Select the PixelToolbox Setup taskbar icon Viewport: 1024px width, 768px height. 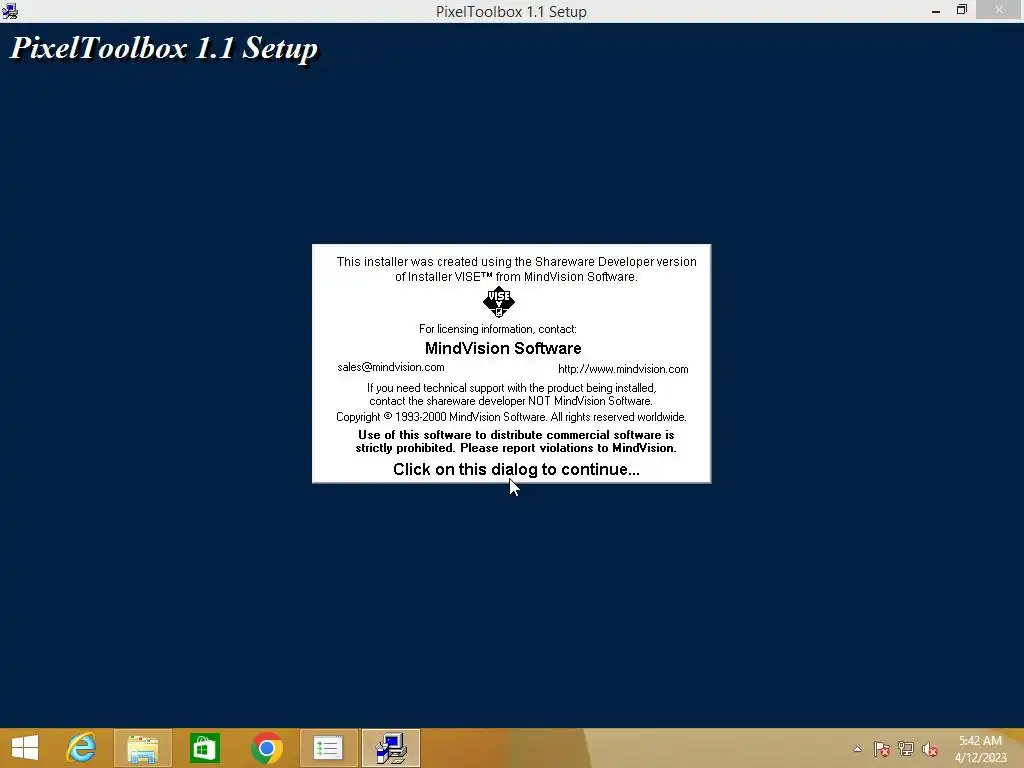pyautogui.click(x=391, y=748)
